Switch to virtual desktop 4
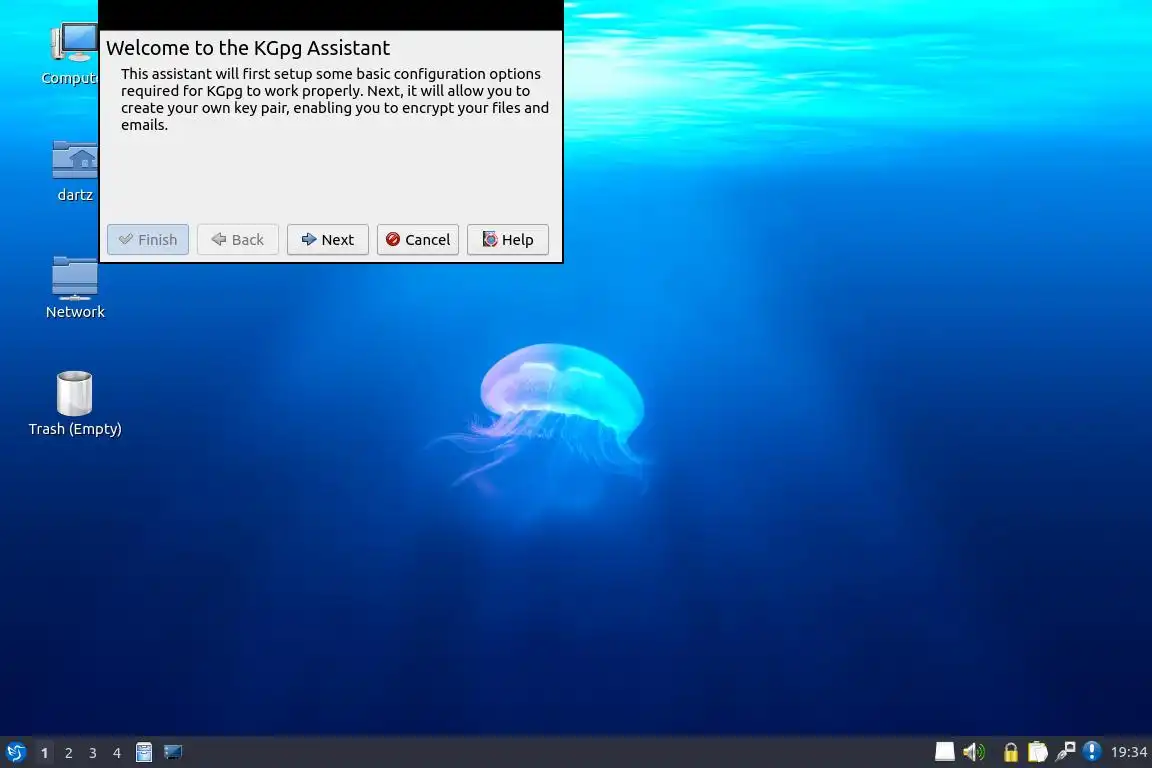Screen dimensions: 1152x768 click(x=117, y=753)
